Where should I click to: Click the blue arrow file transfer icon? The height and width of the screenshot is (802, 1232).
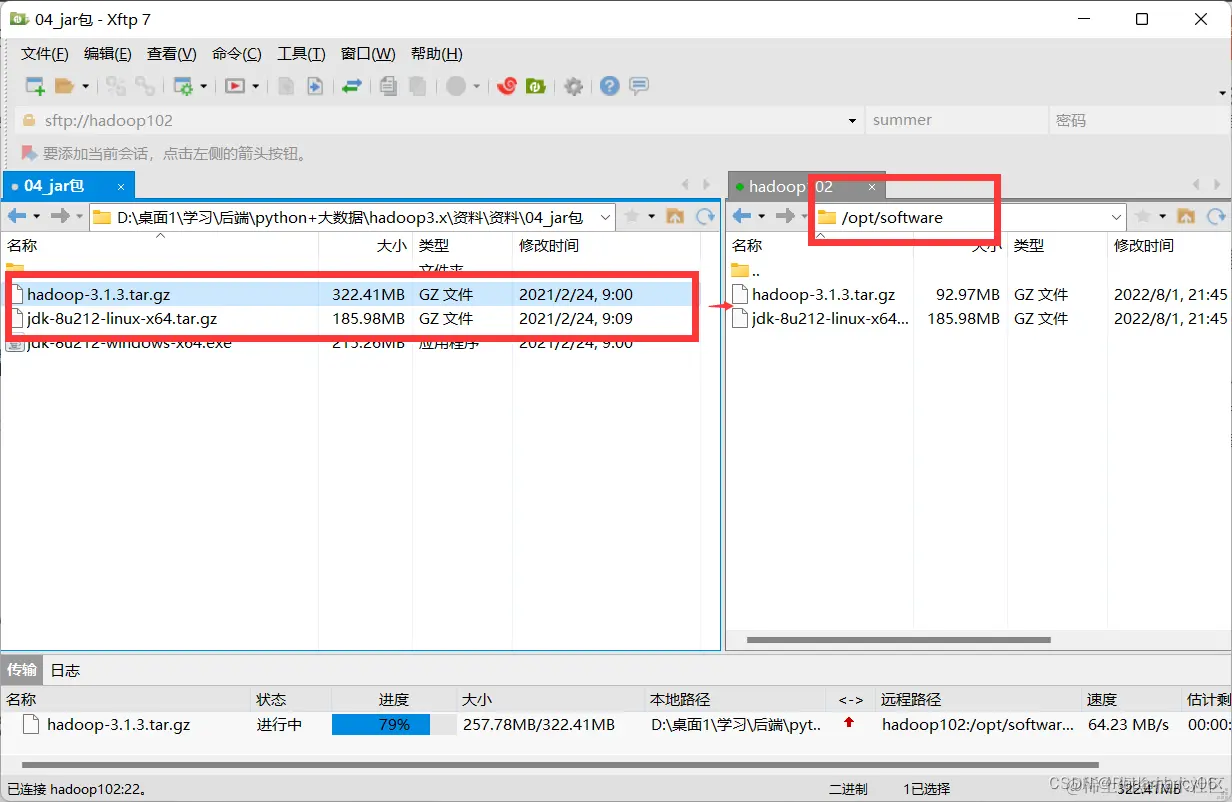coord(314,86)
